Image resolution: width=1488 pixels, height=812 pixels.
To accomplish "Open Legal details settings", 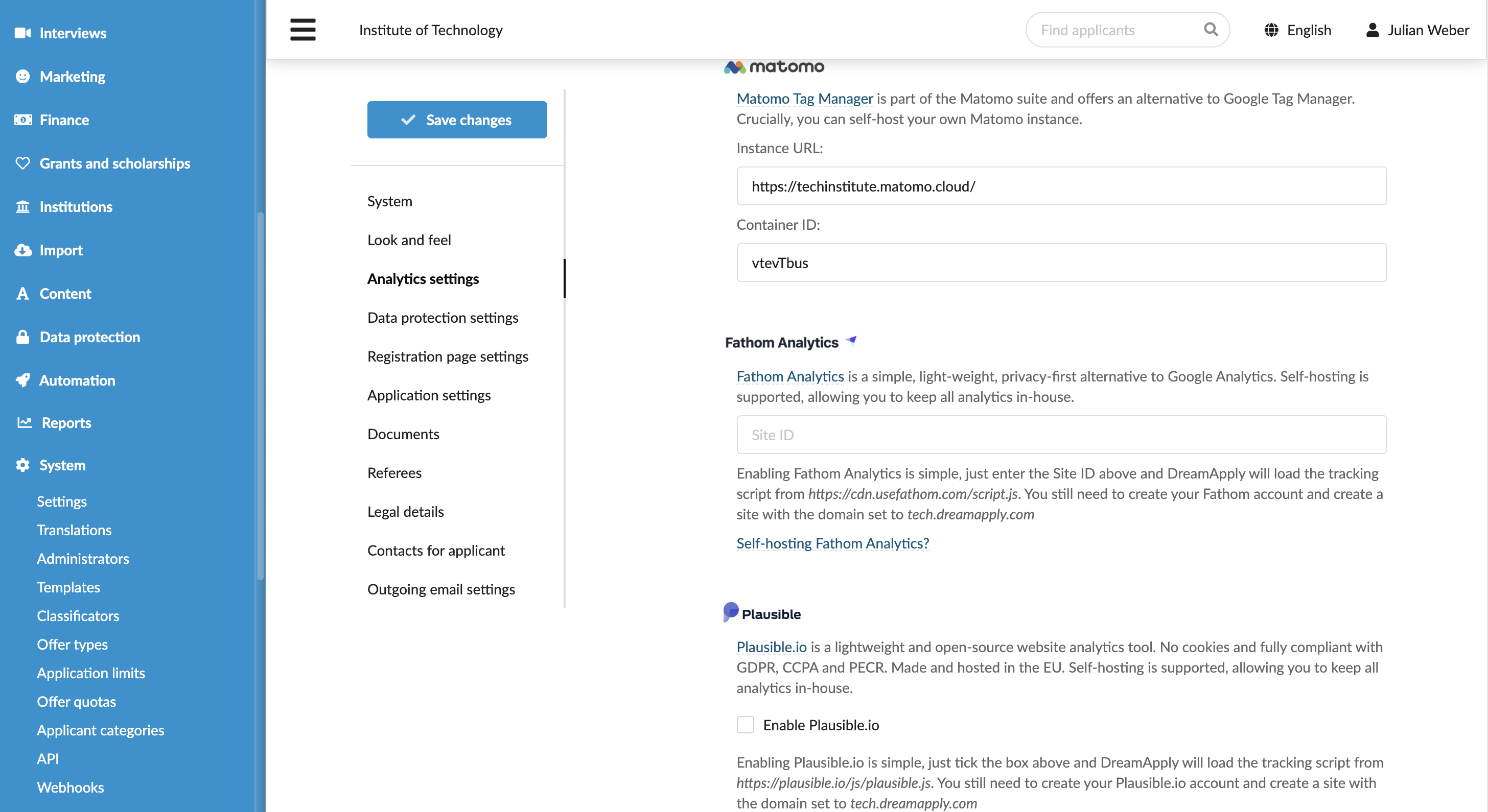I will pos(406,511).
